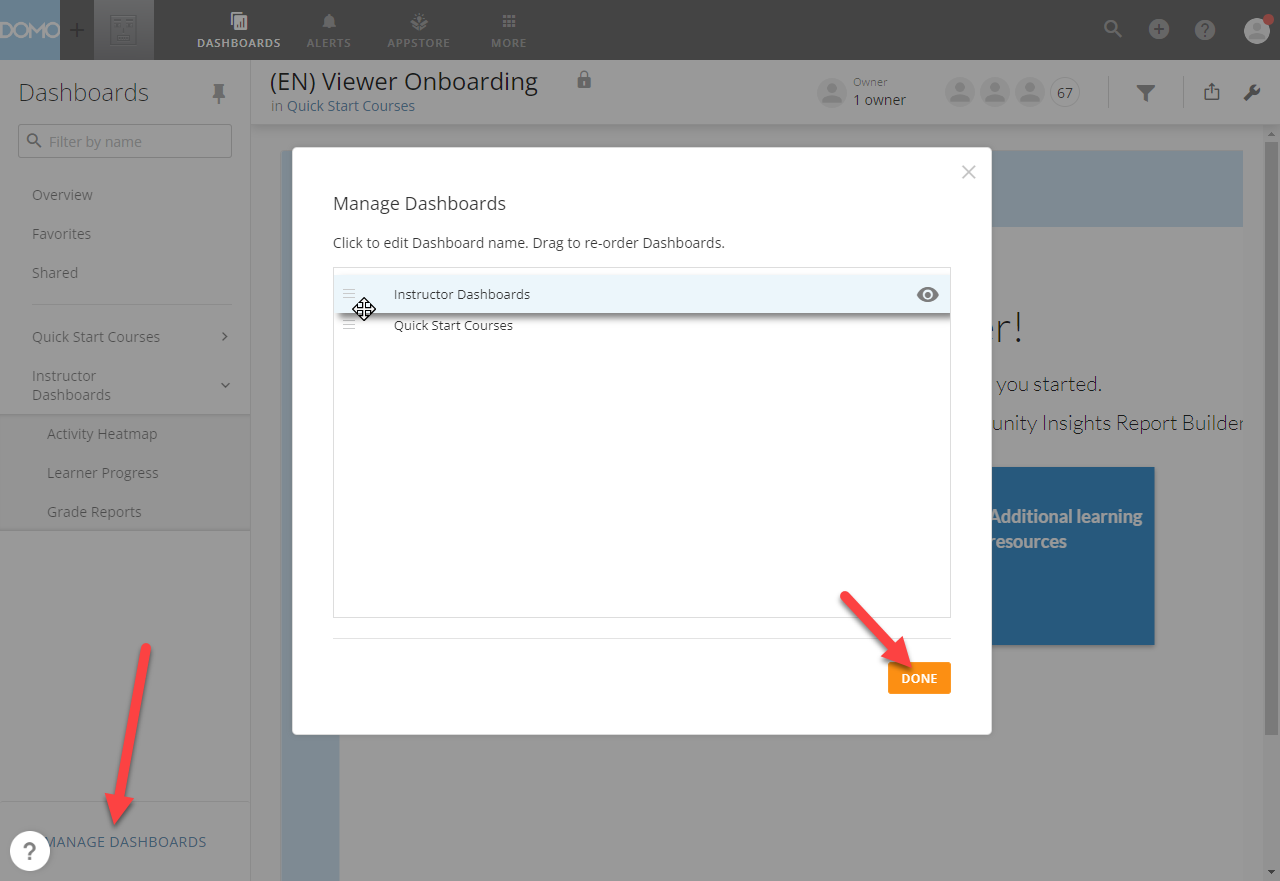Collapse the Instructor Dashboards section
The image size is (1280, 881).
tap(224, 384)
